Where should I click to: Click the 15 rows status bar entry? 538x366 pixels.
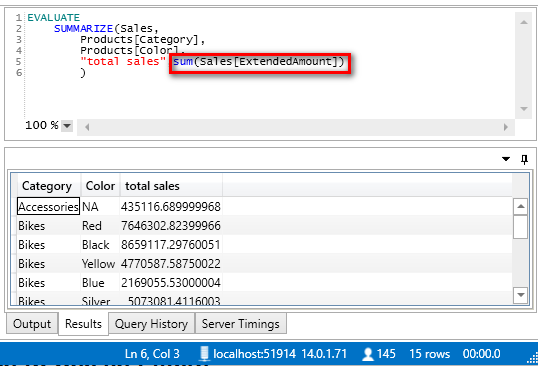point(429,354)
